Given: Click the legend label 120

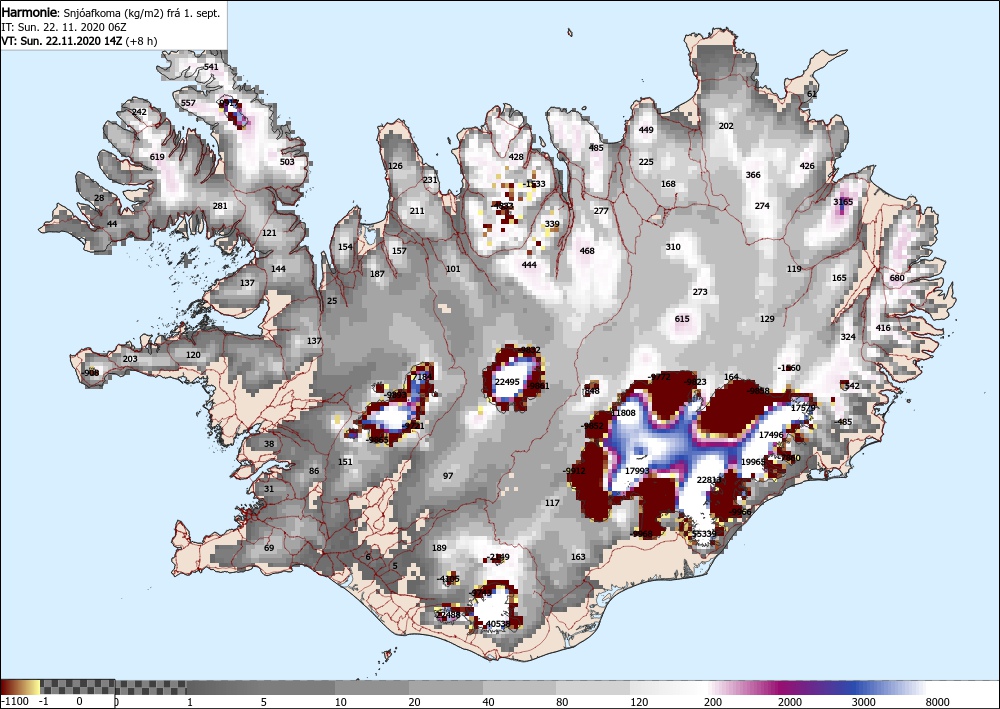Looking at the screenshot, I should click(x=640, y=702).
